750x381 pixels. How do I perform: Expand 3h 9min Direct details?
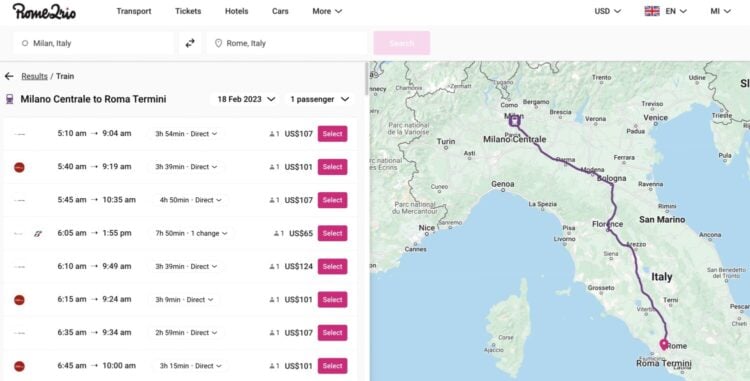(x=184, y=300)
